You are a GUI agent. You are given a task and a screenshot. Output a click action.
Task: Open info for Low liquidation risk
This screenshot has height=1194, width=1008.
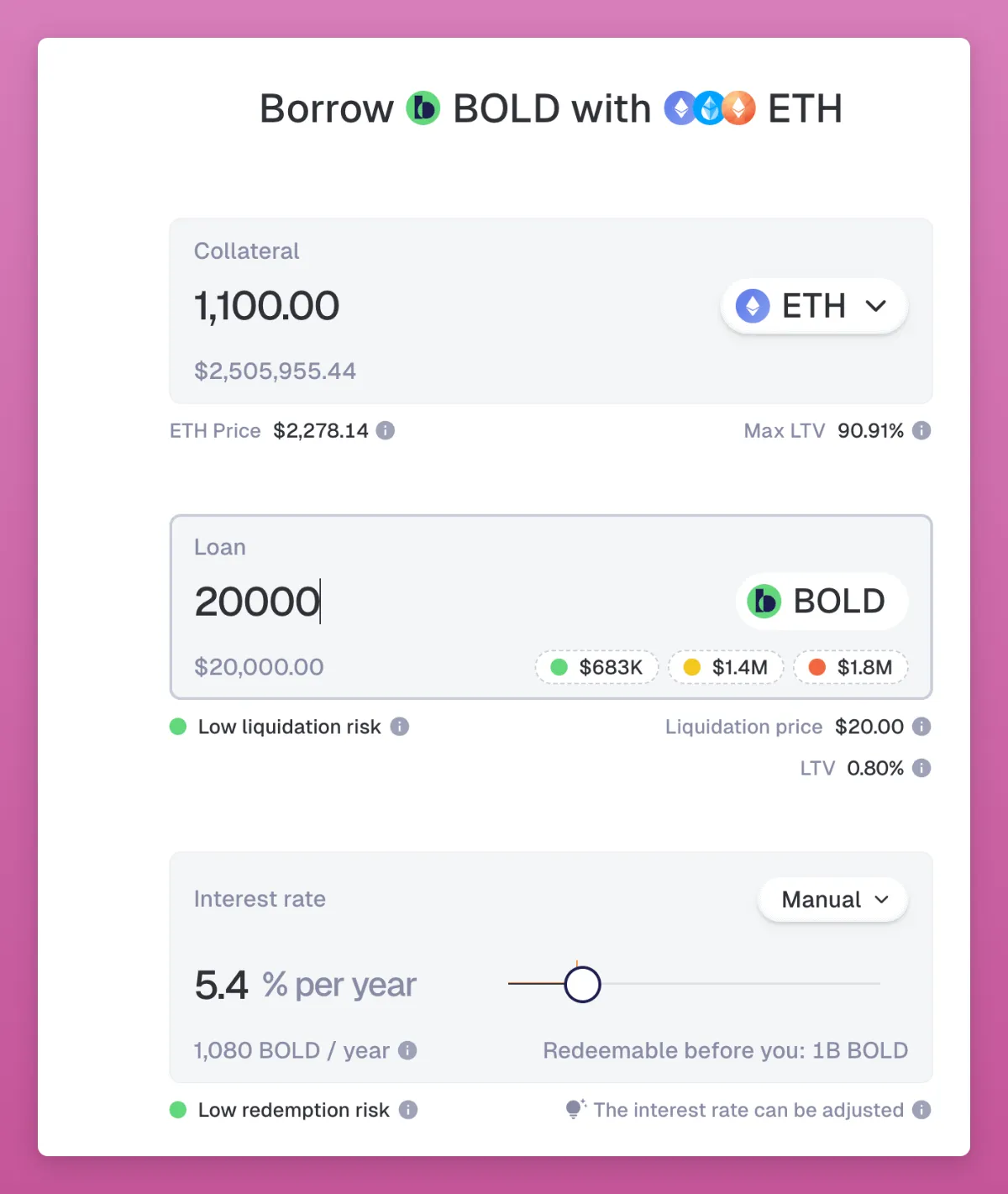point(400,727)
